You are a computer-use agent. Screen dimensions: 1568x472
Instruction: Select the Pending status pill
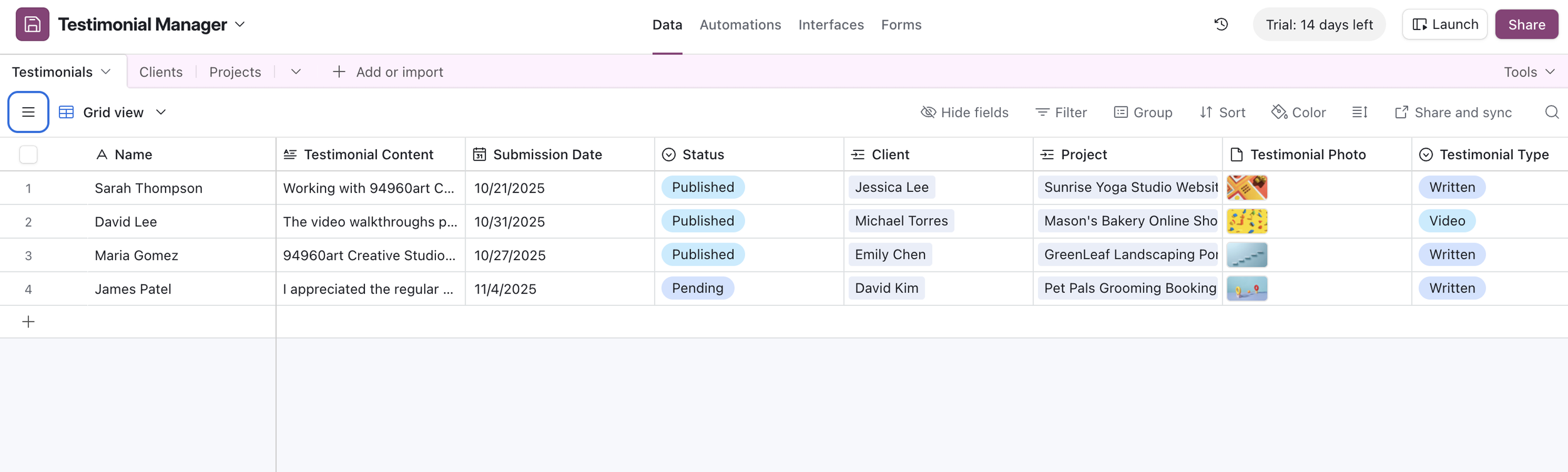tap(697, 288)
